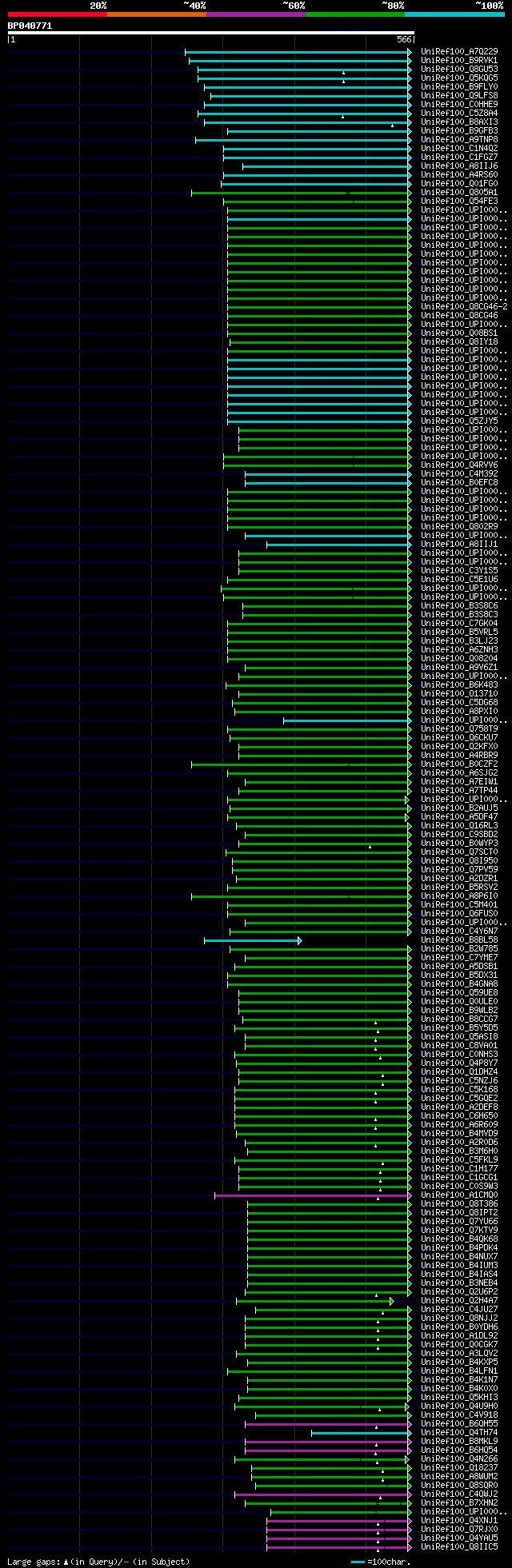This screenshot has height=1568, width=512.
Task: Select the UniRef100_B3S8C6 label
Action: tap(459, 605)
